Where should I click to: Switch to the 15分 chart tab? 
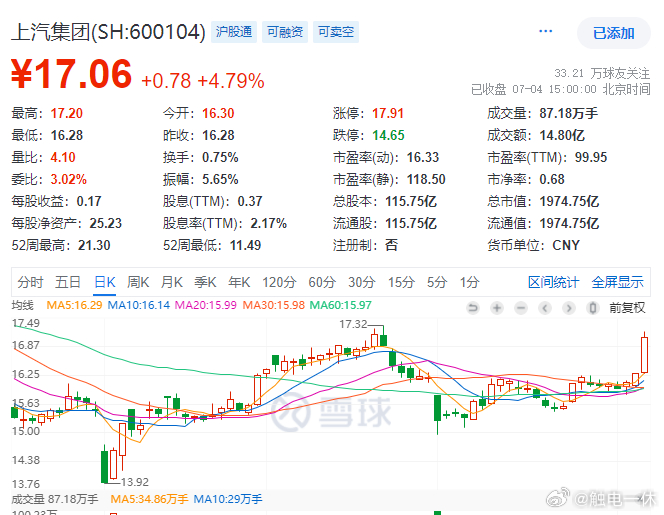point(401,282)
